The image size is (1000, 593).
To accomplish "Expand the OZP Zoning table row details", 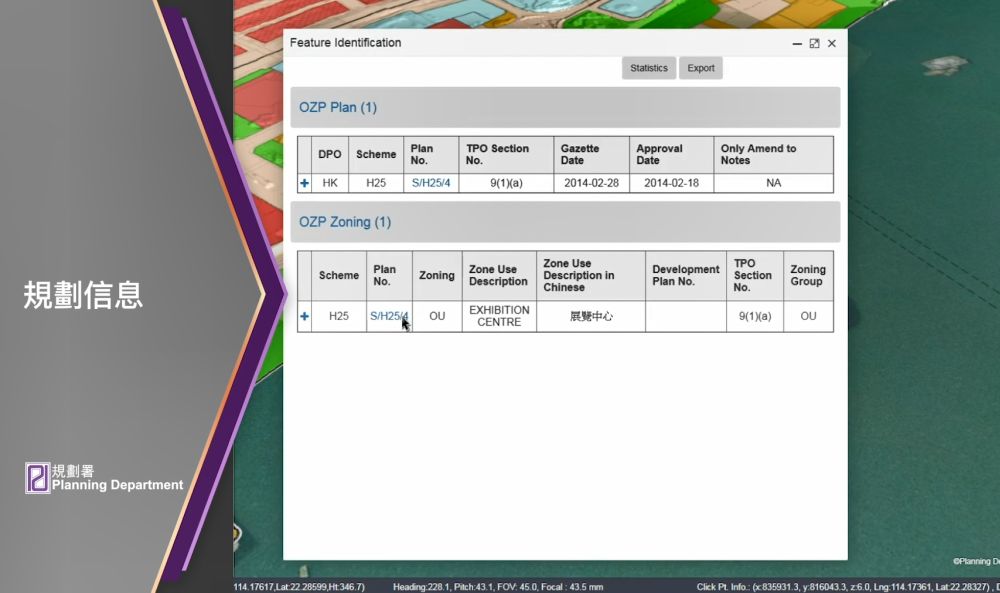I will [305, 316].
